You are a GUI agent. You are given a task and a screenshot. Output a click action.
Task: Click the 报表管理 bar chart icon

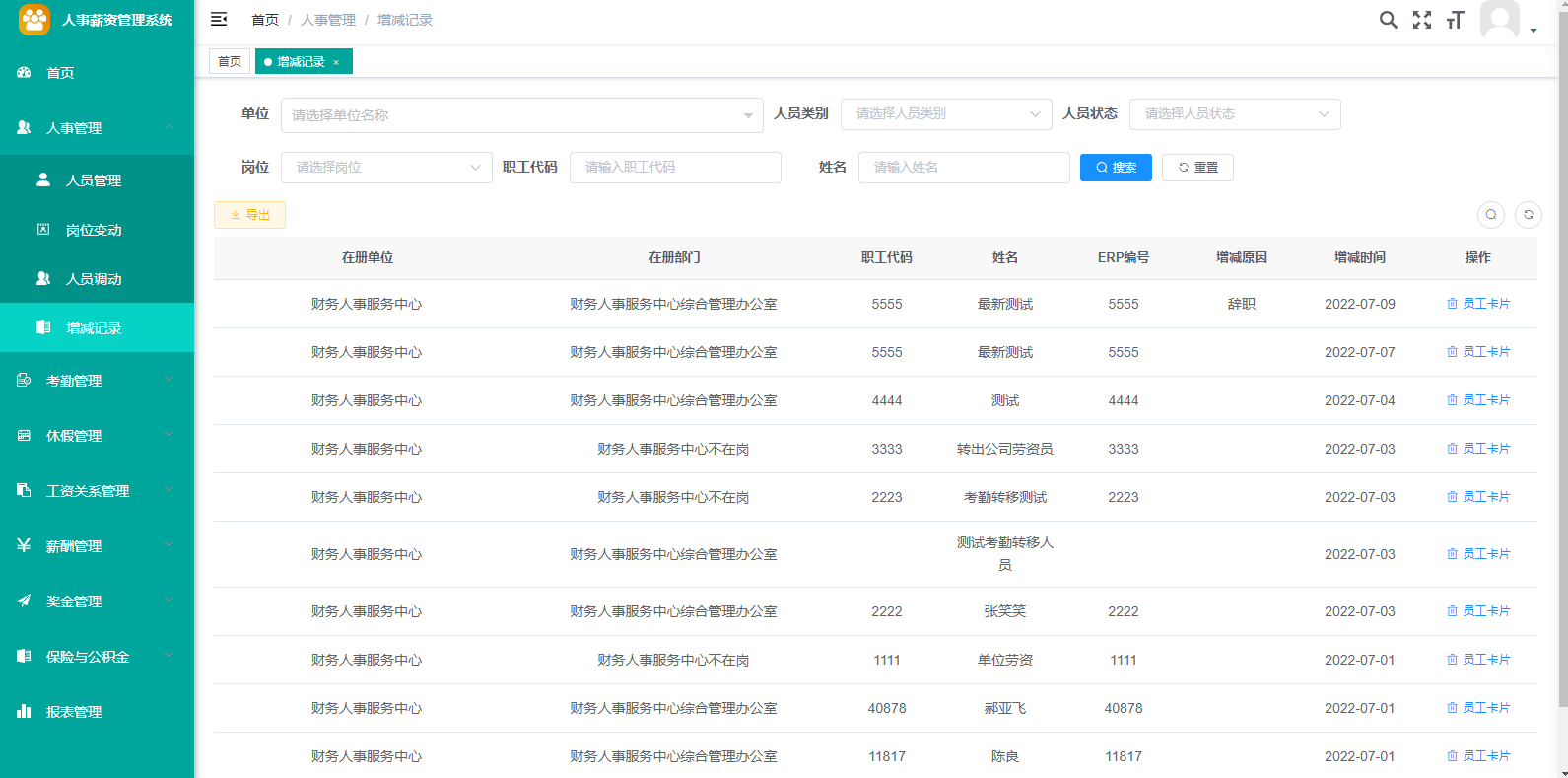point(24,712)
